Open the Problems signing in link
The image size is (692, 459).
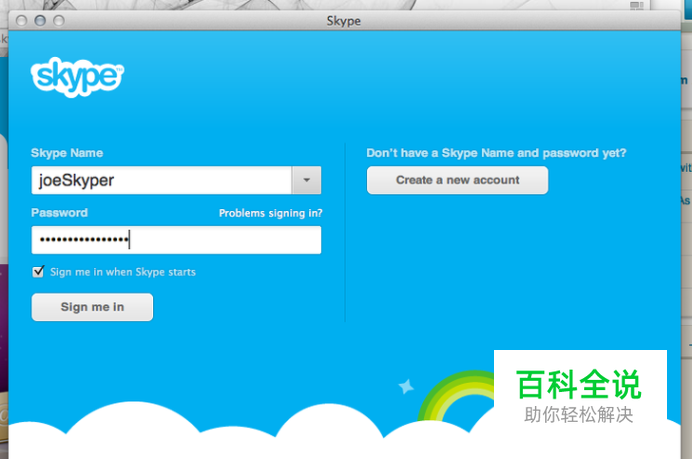[271, 213]
